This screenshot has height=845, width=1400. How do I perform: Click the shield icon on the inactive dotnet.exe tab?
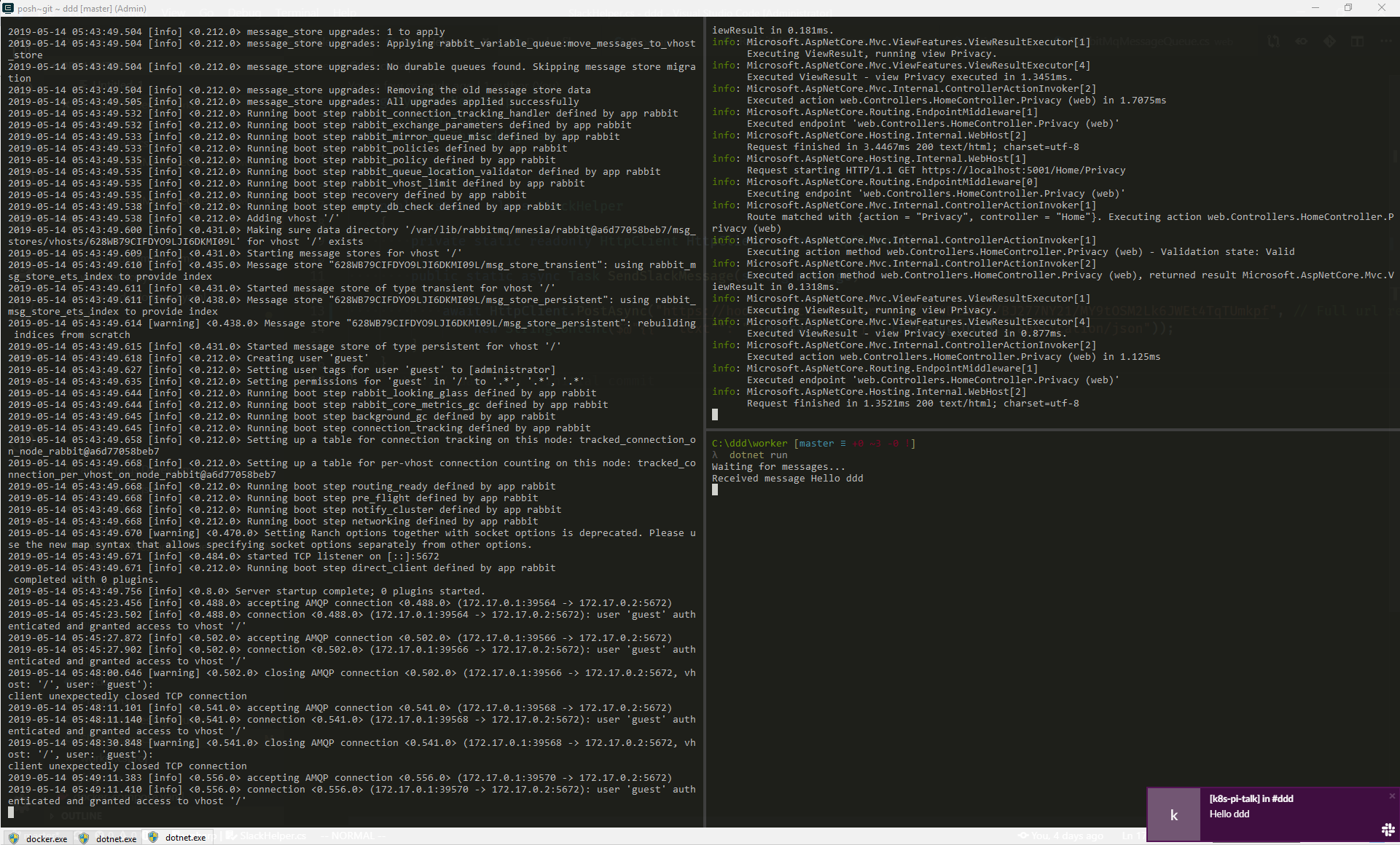(x=84, y=838)
